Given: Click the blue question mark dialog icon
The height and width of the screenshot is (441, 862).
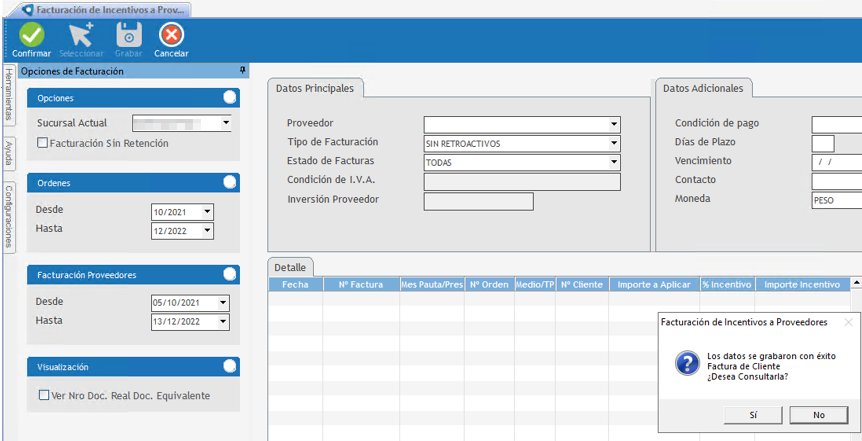Looking at the screenshot, I should [687, 363].
